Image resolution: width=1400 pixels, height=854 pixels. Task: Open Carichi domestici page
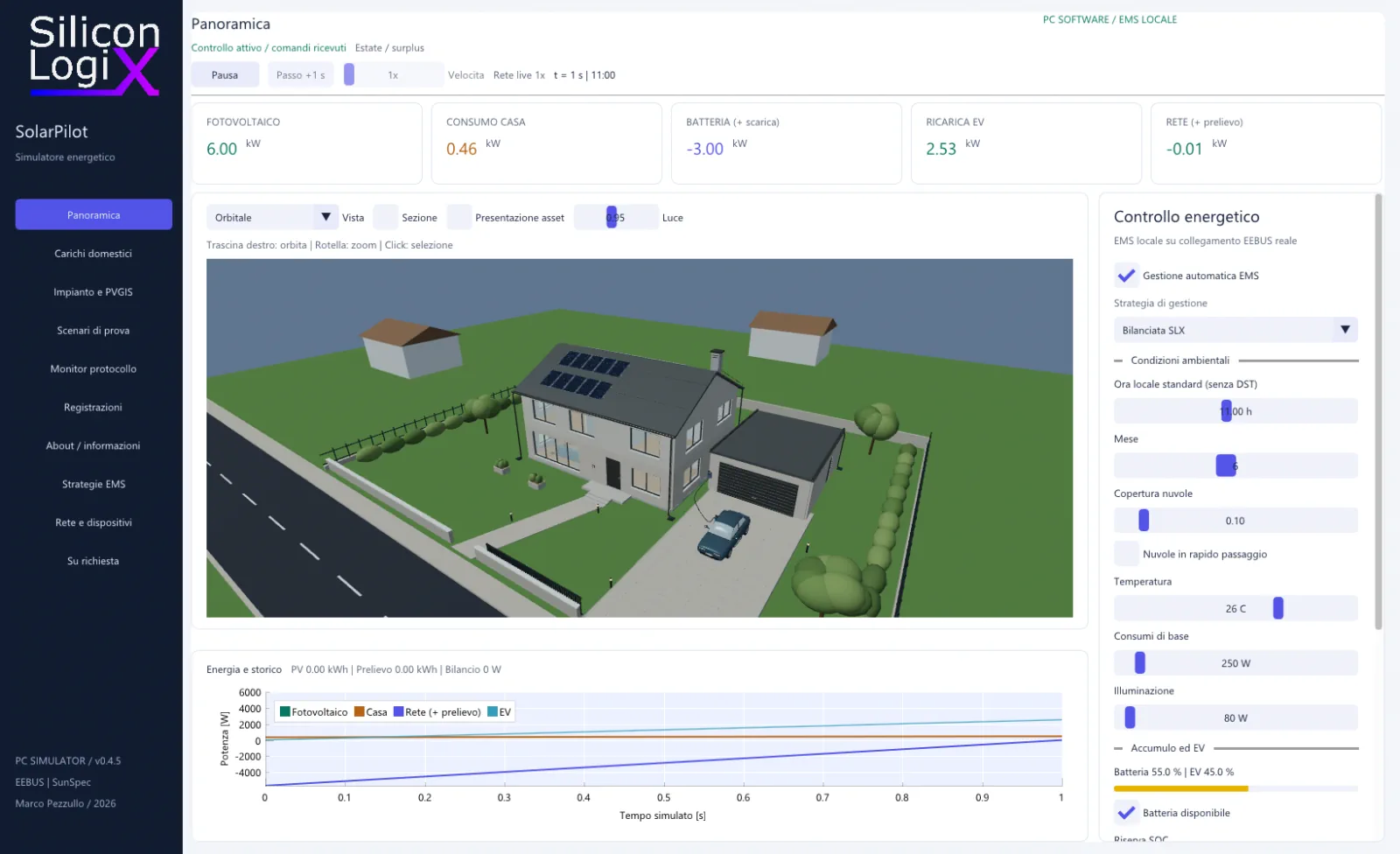94,253
